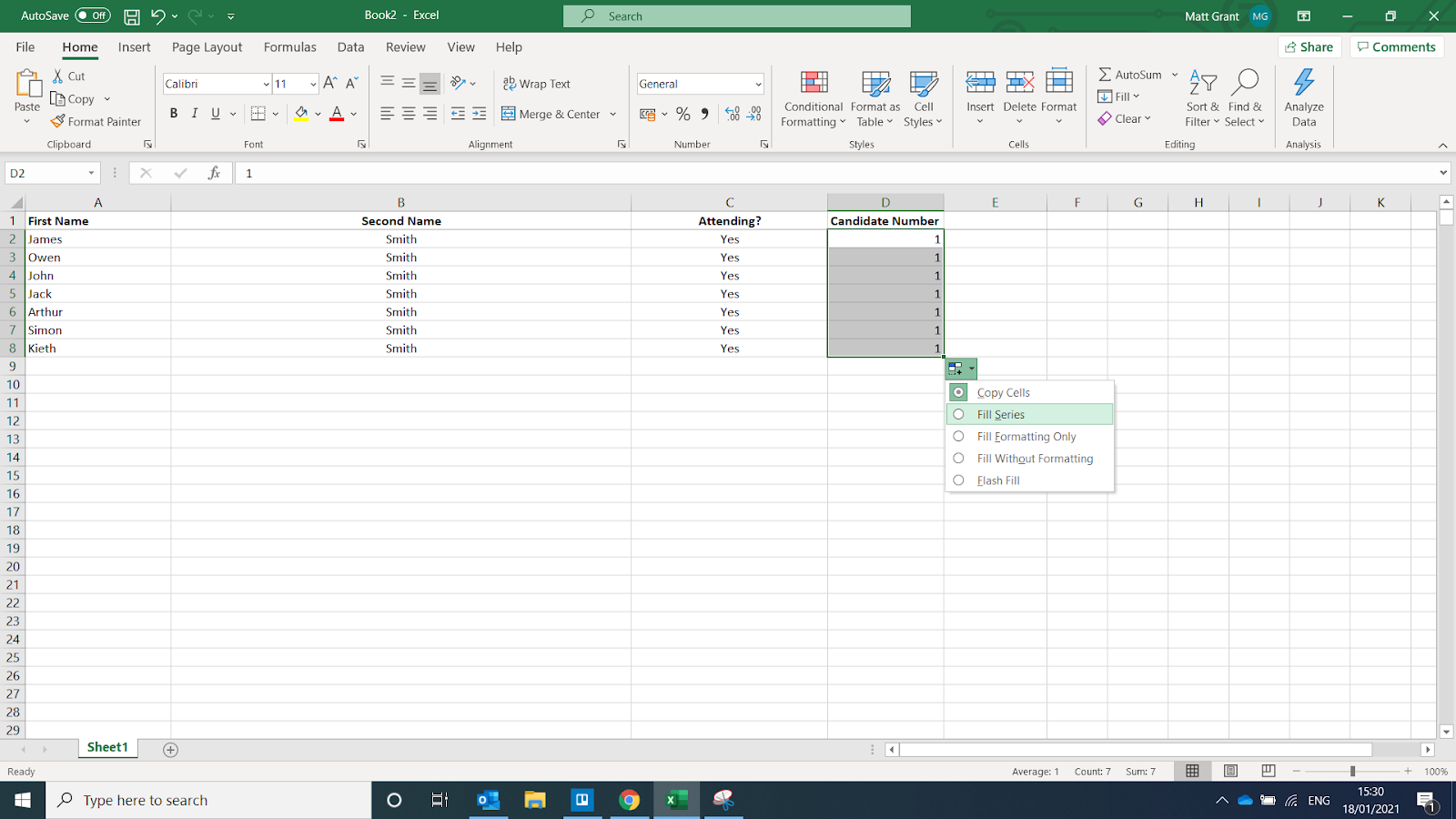Open the font name dropdown
Screen dimensions: 1456x819
point(266,84)
